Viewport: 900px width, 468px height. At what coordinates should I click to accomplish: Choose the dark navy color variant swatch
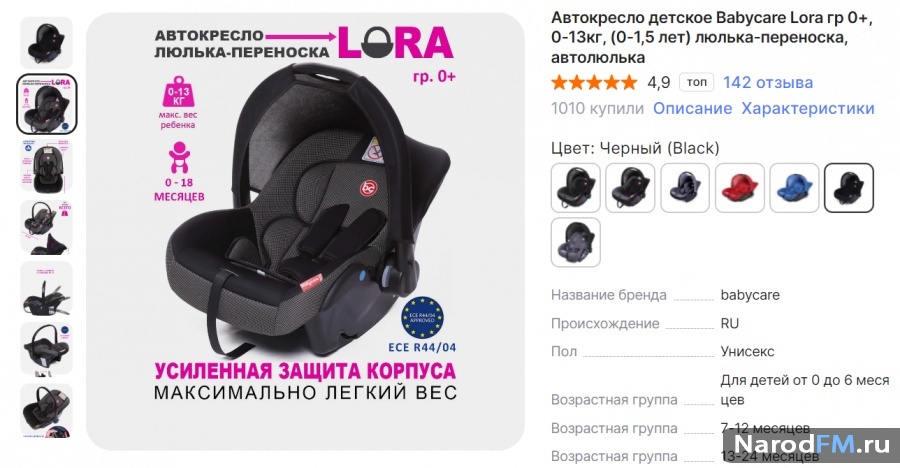tap(685, 188)
